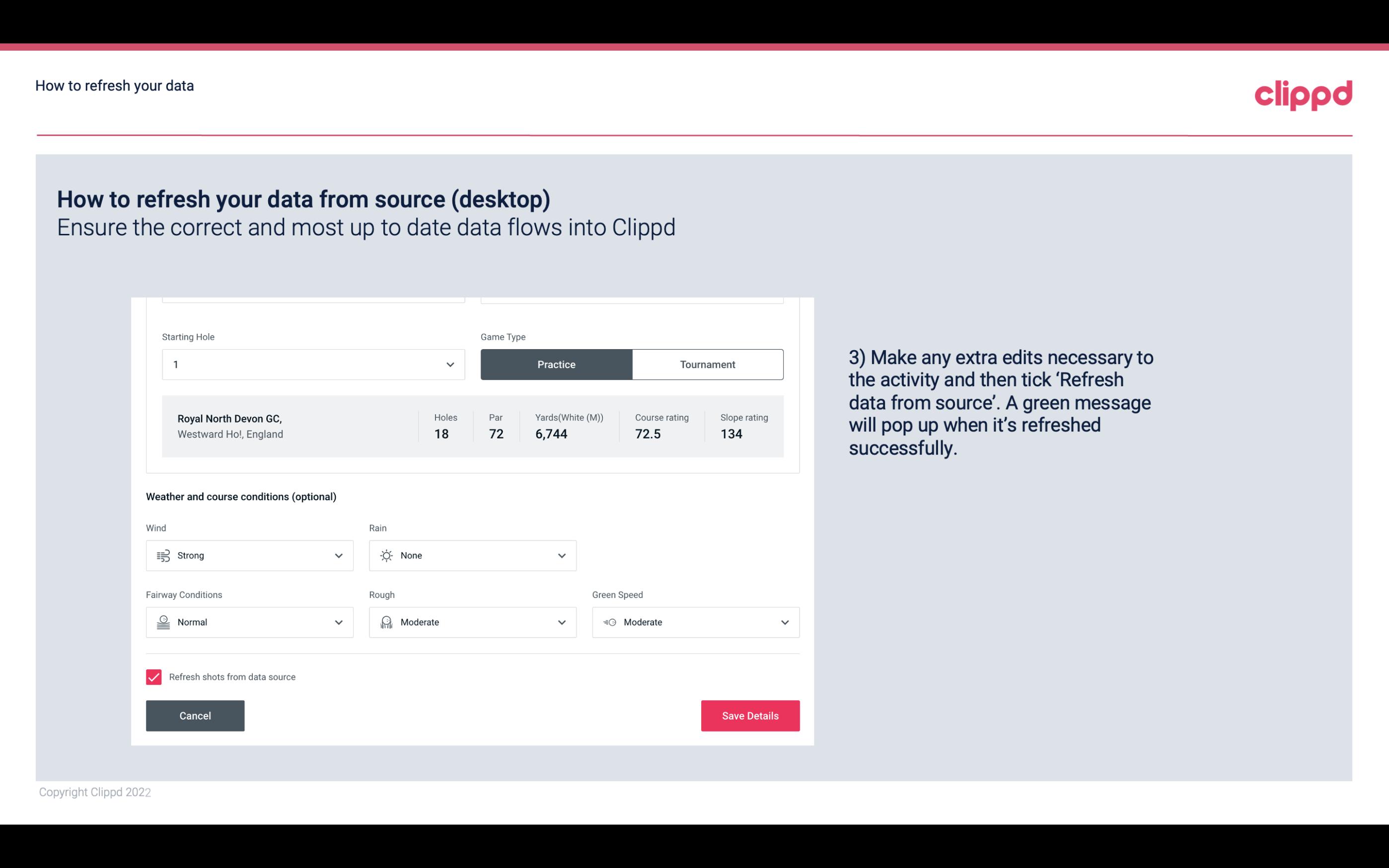
Task: Click the fairway conditions icon
Action: point(162,622)
